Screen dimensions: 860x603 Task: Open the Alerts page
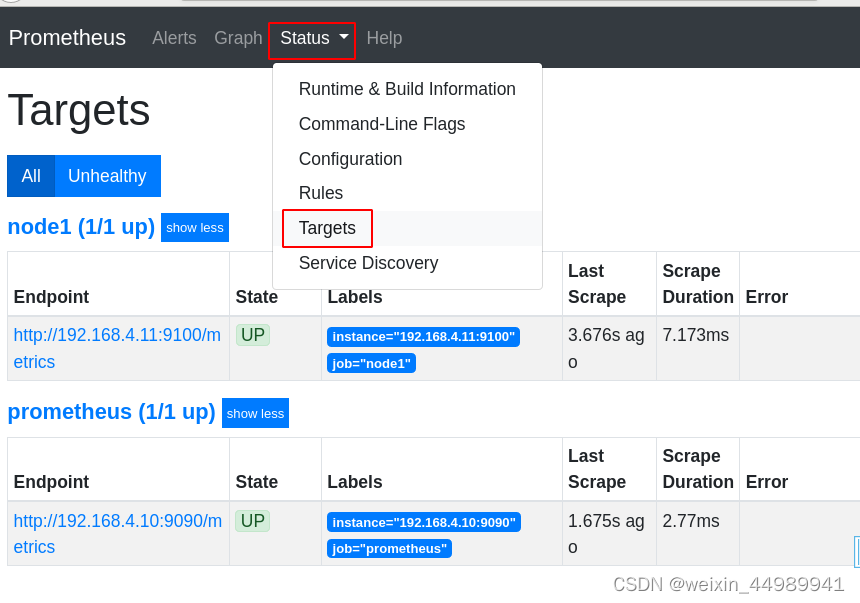pyautogui.click(x=174, y=38)
